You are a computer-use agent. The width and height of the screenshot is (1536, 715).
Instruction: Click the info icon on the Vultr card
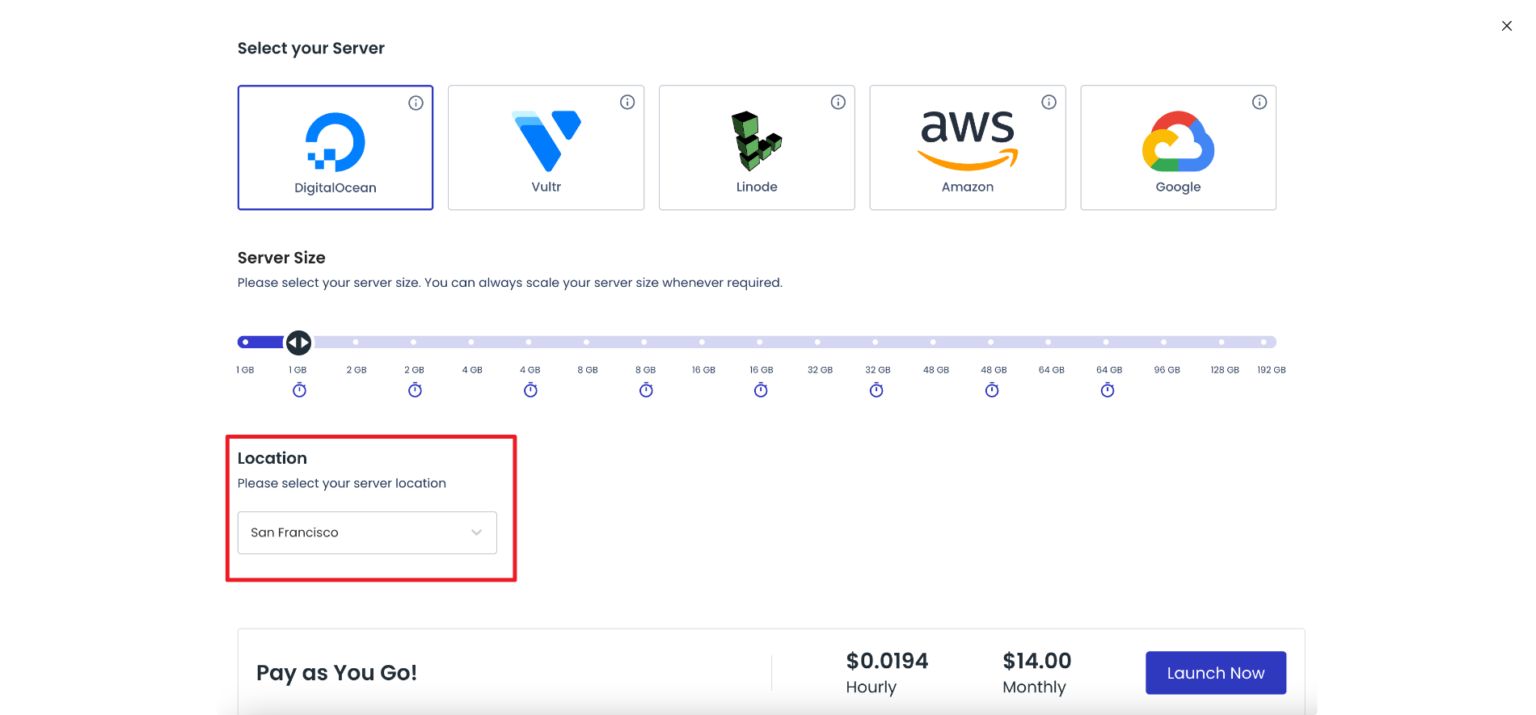click(627, 102)
